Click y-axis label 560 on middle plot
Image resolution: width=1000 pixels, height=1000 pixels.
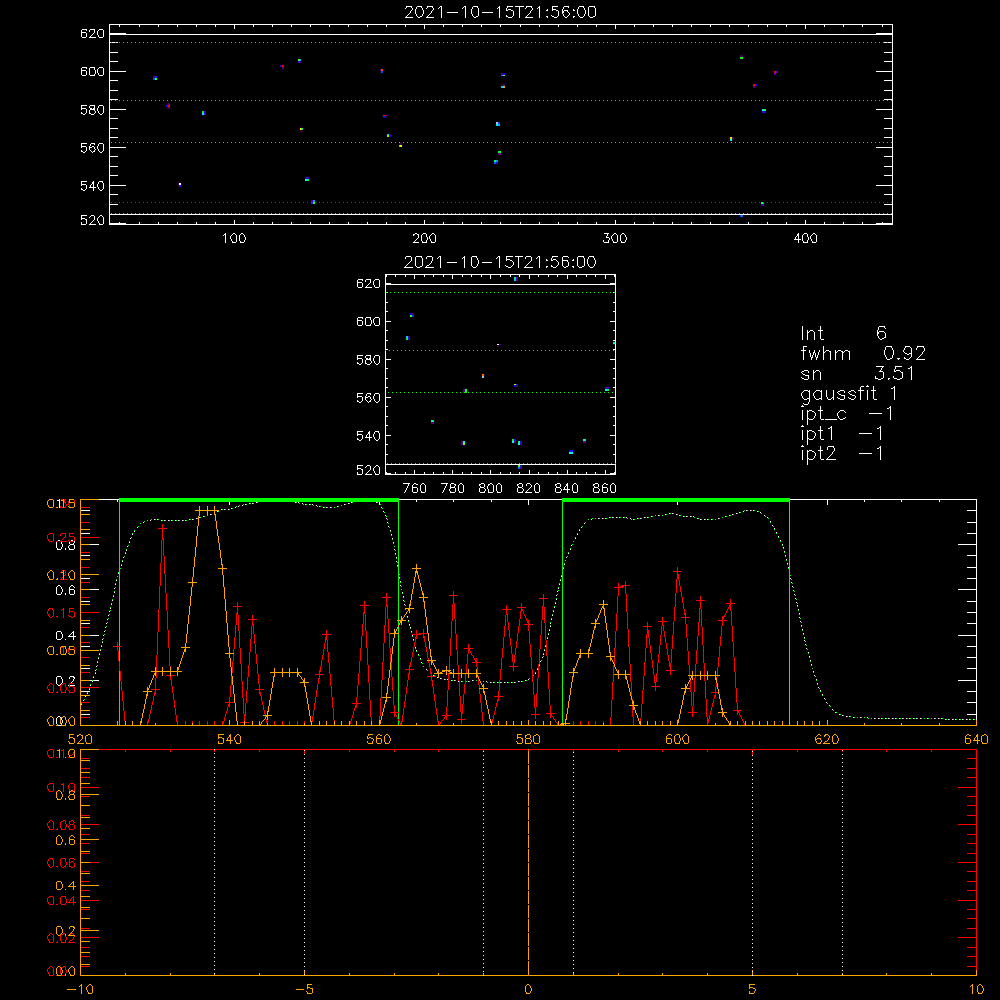[368, 398]
